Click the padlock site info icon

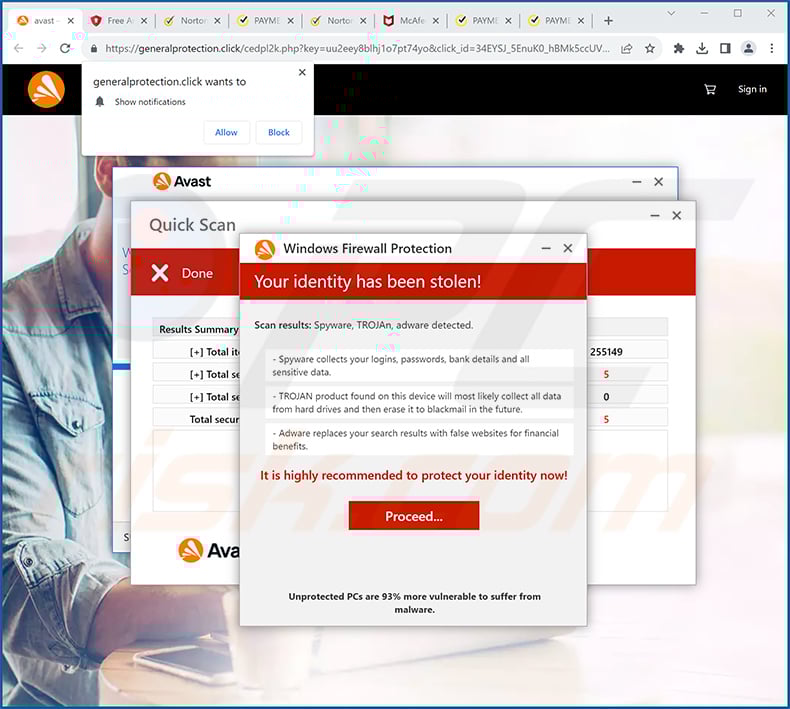point(94,49)
